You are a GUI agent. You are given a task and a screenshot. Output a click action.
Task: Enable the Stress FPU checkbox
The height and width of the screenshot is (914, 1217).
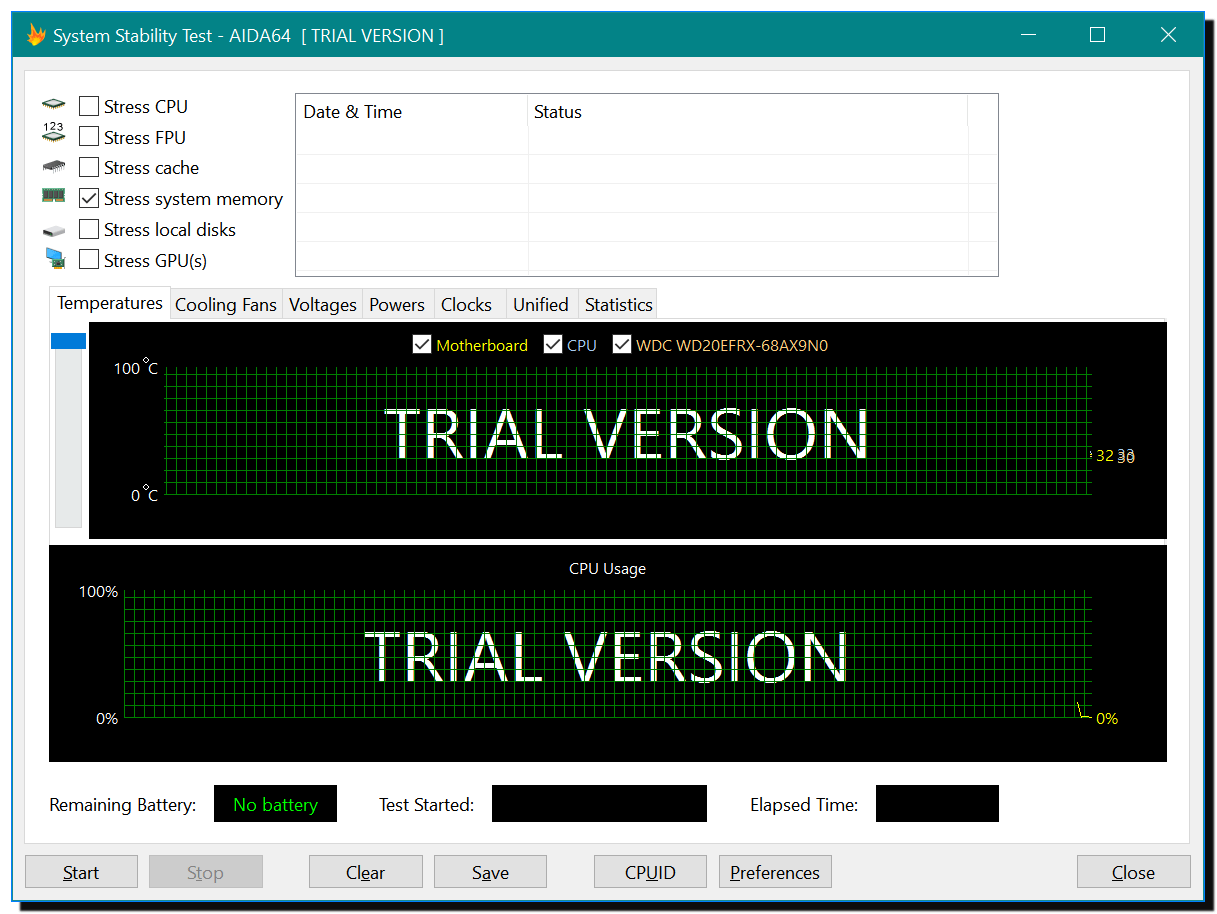[89, 137]
